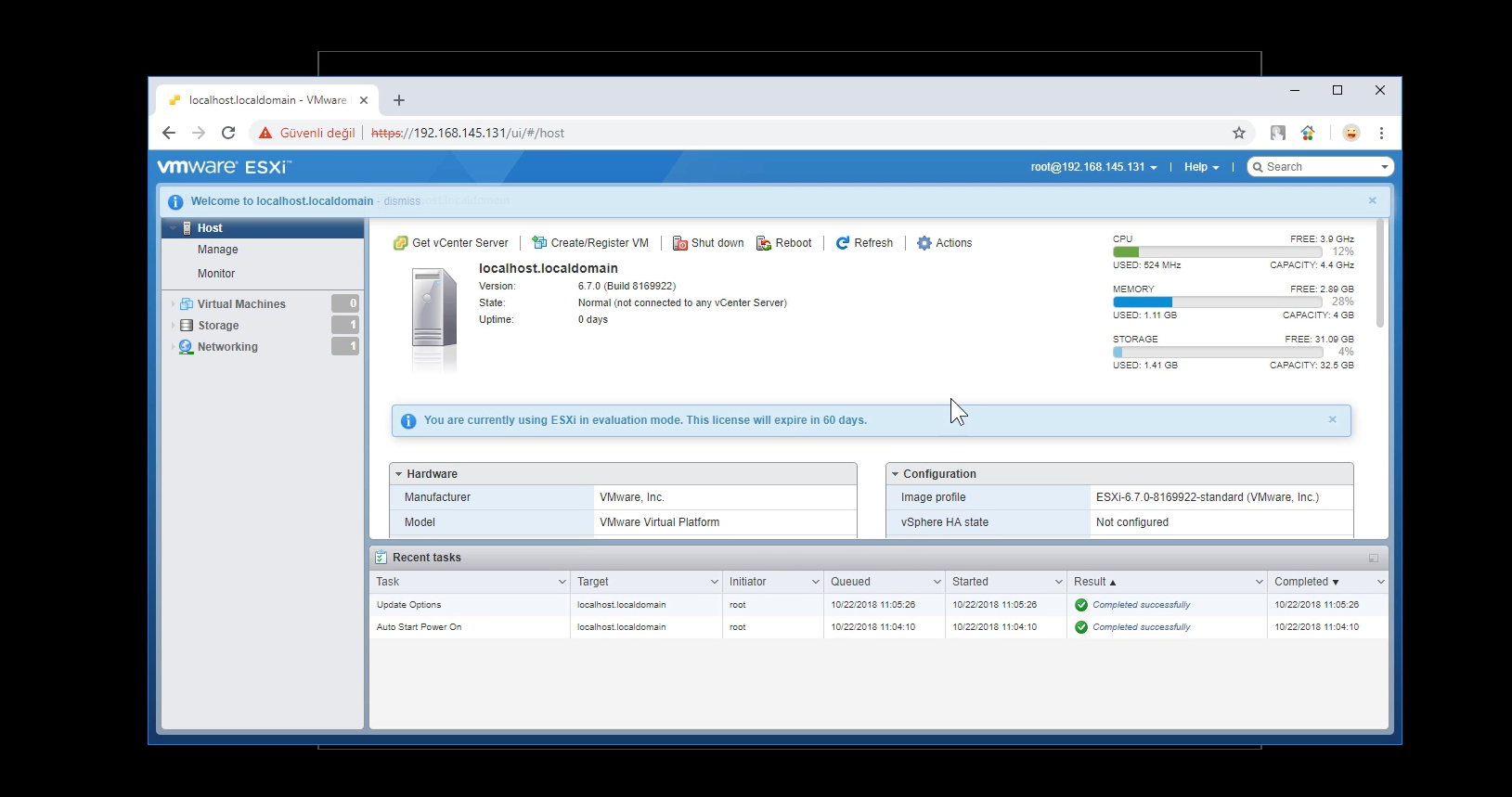Open Manage under Host
1512x797 pixels.
[x=217, y=250]
